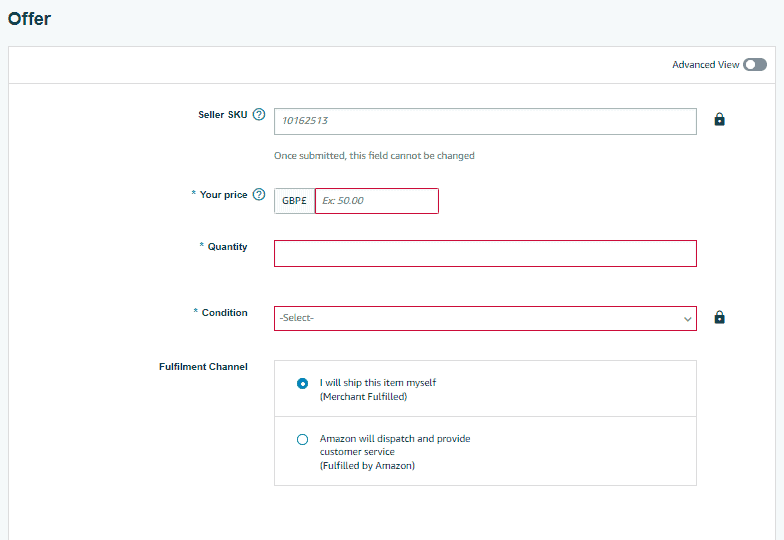The width and height of the screenshot is (784, 540).
Task: Select the Merchant Fulfilled radio option
Action: click(302, 384)
